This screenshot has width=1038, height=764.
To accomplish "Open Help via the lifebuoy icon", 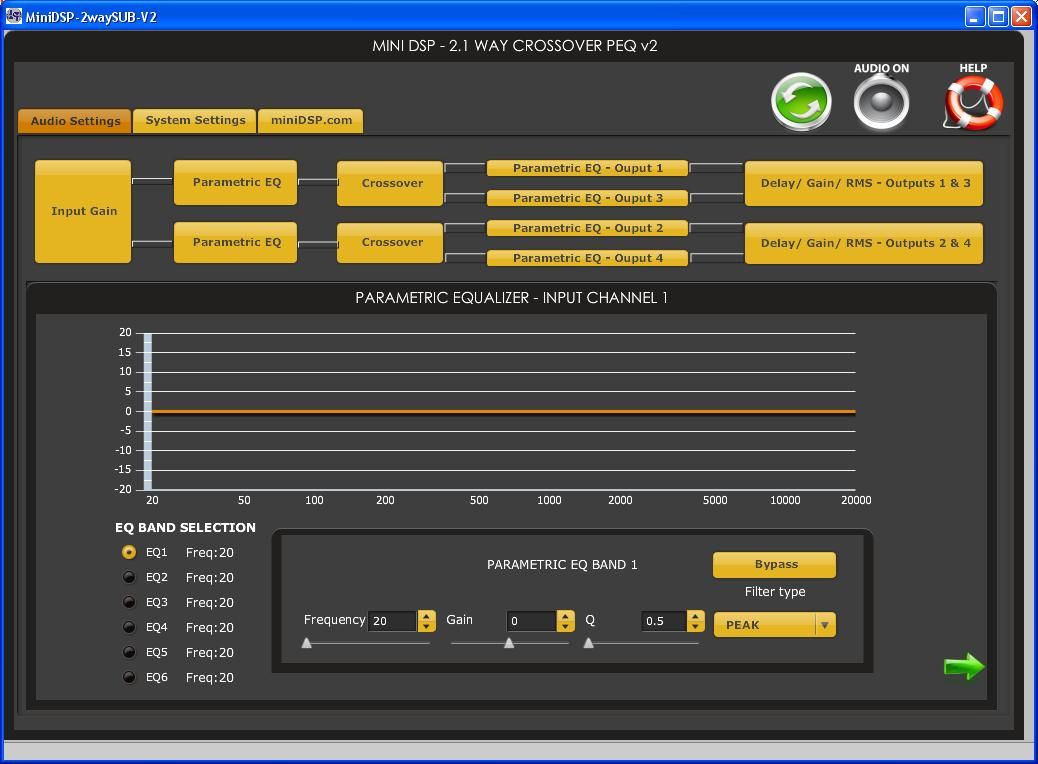I will tap(973, 104).
